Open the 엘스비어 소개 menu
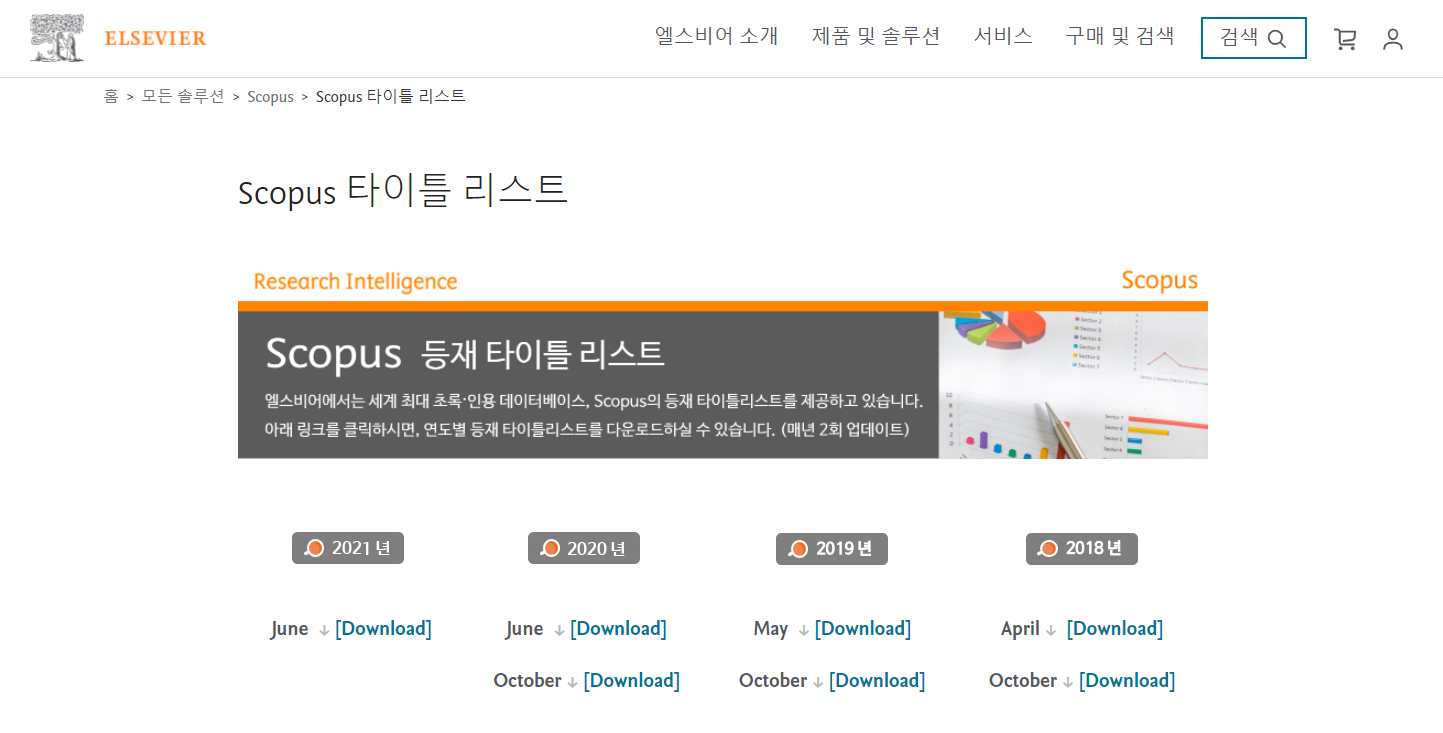This screenshot has width=1443, height=733. 716,36
